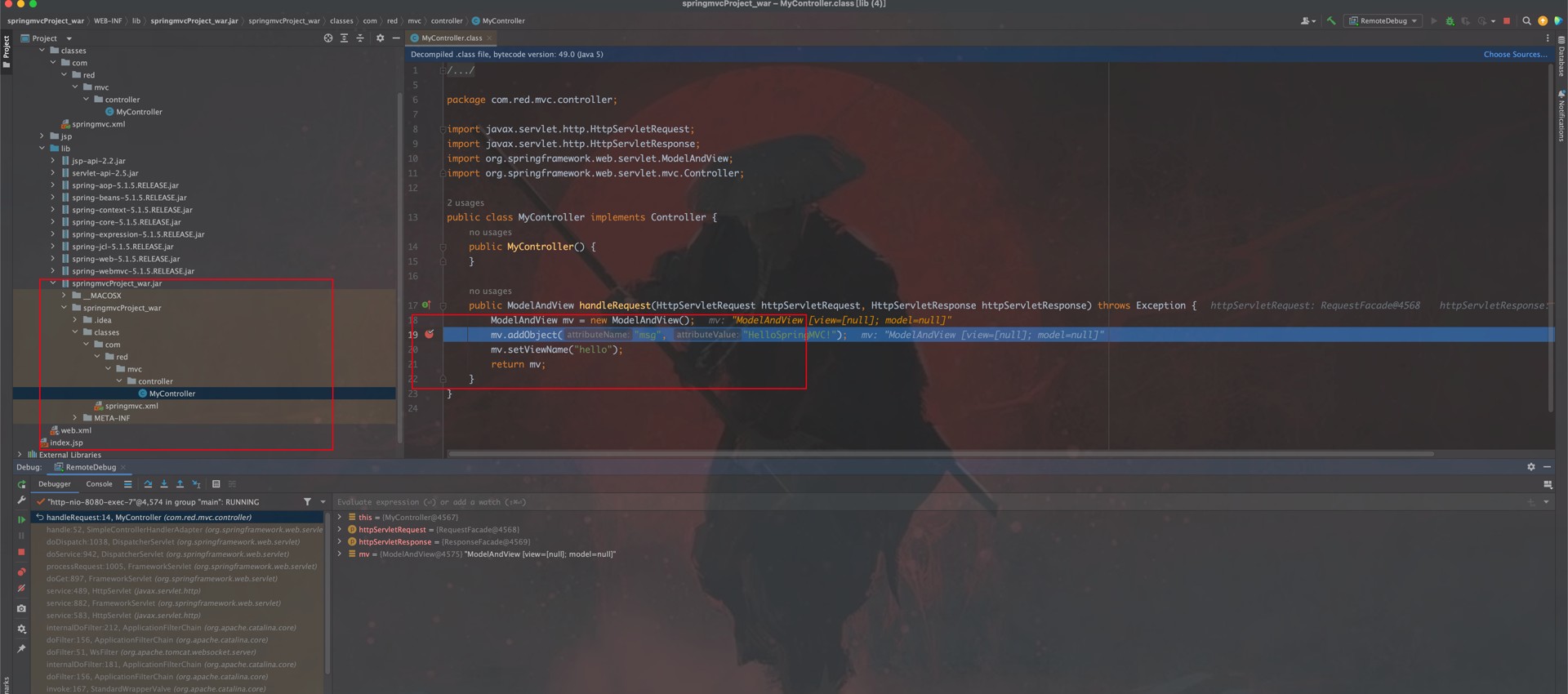Expand the jsp folder in Project tree
Viewport: 1568px width, 694px height.
point(42,136)
